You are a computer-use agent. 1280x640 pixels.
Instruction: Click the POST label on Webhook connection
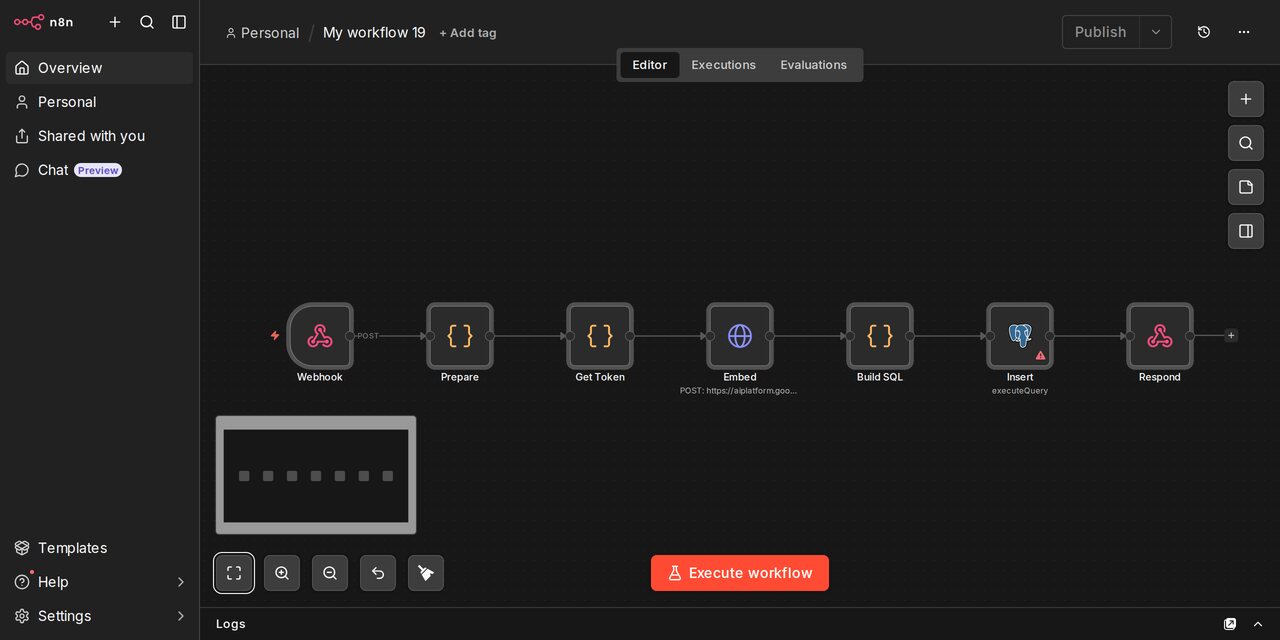click(368, 336)
